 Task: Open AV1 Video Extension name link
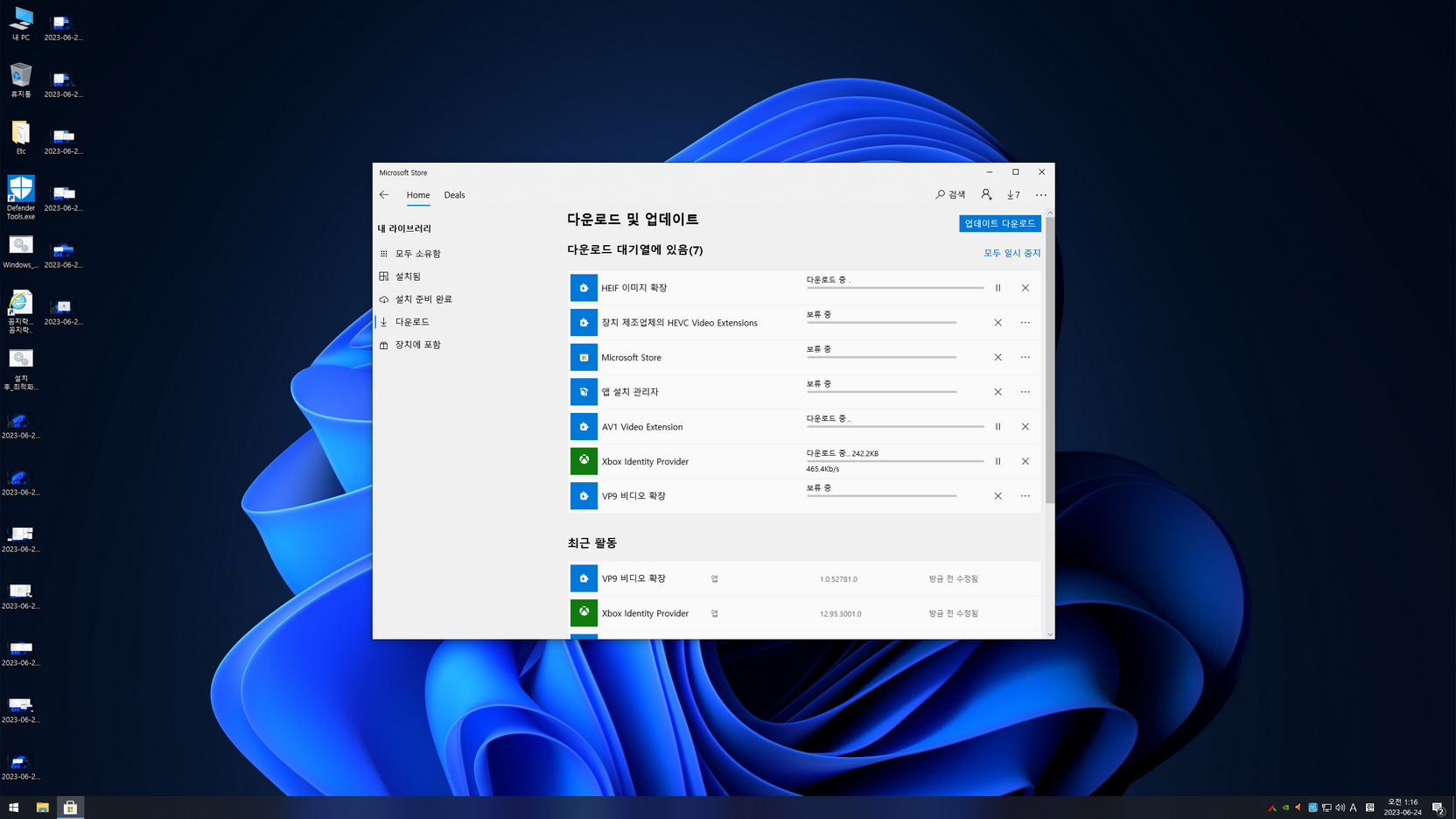point(642,427)
